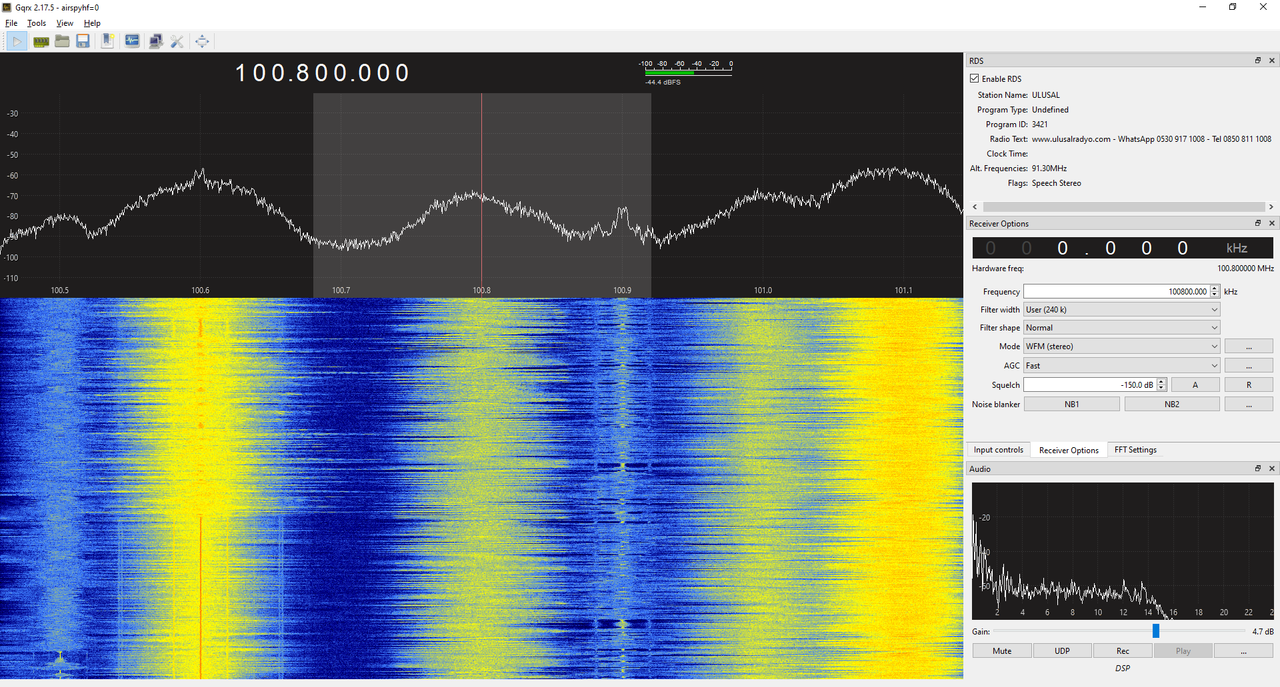The image size is (1280, 687).
Task: Open the View menu
Action: (65, 23)
